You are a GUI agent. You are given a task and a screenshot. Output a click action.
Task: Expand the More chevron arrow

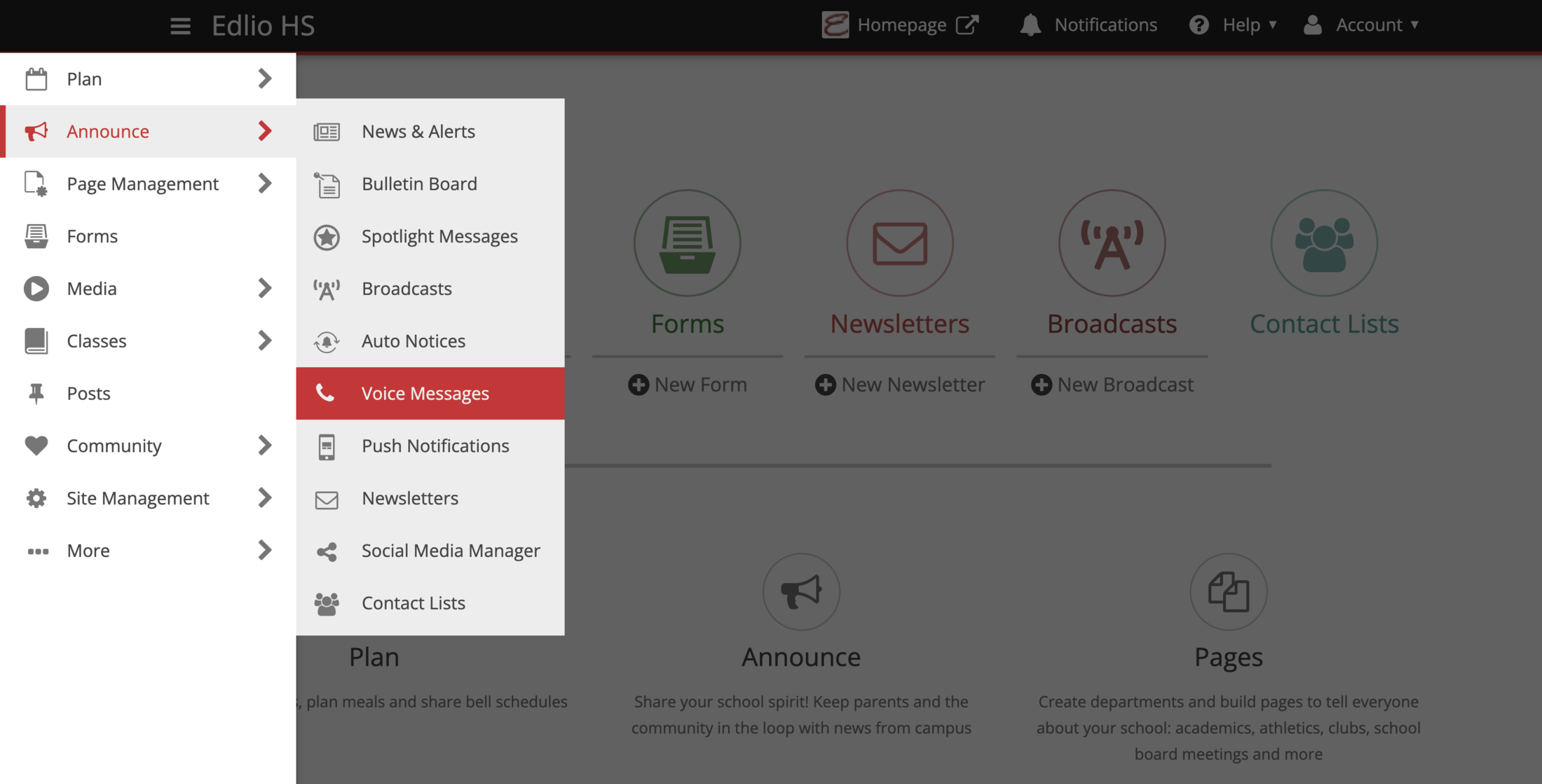tap(264, 550)
